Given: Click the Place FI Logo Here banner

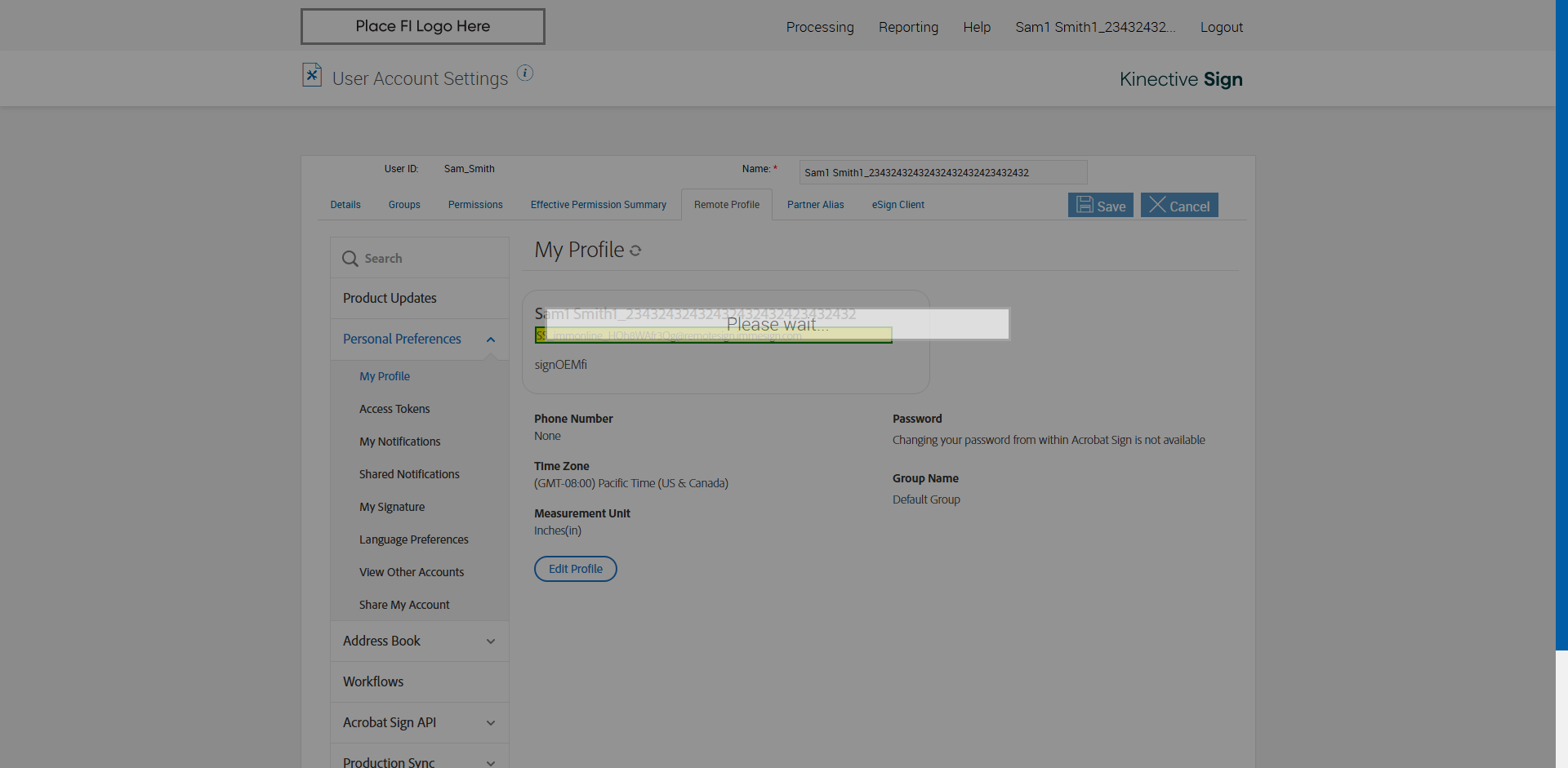Looking at the screenshot, I should coord(423,26).
